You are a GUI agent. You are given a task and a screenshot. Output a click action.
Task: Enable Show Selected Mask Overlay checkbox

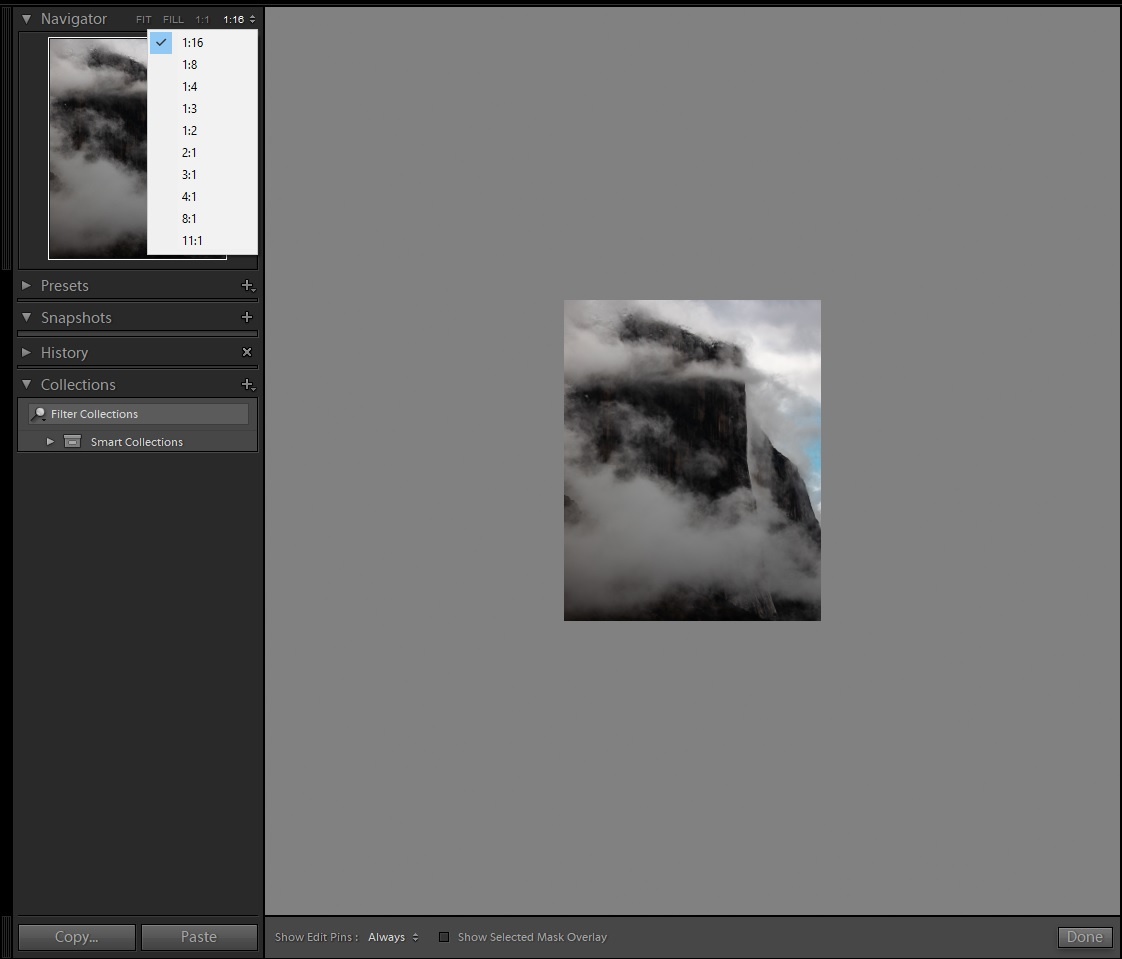click(444, 937)
